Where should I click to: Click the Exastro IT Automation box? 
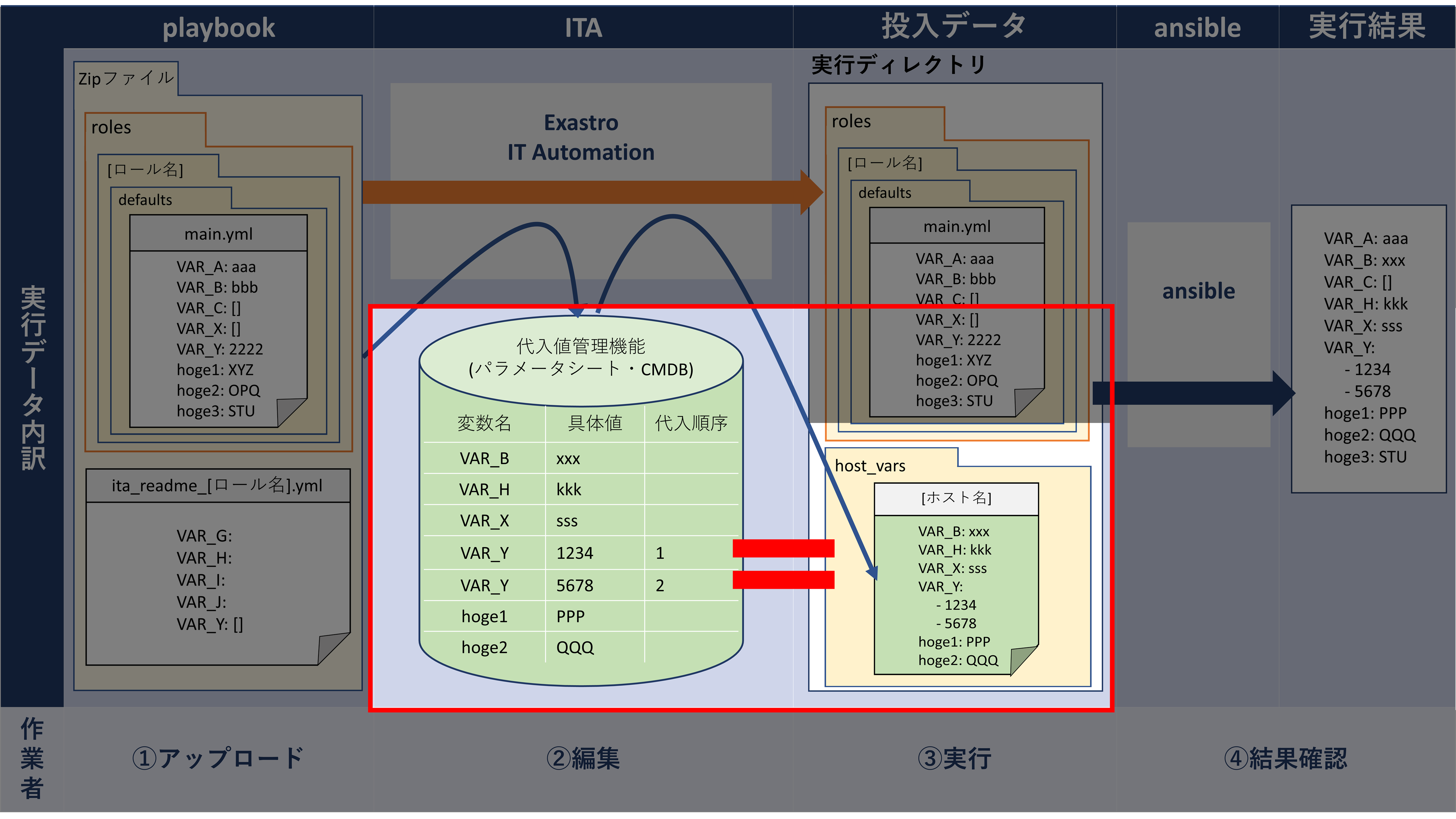(581, 181)
